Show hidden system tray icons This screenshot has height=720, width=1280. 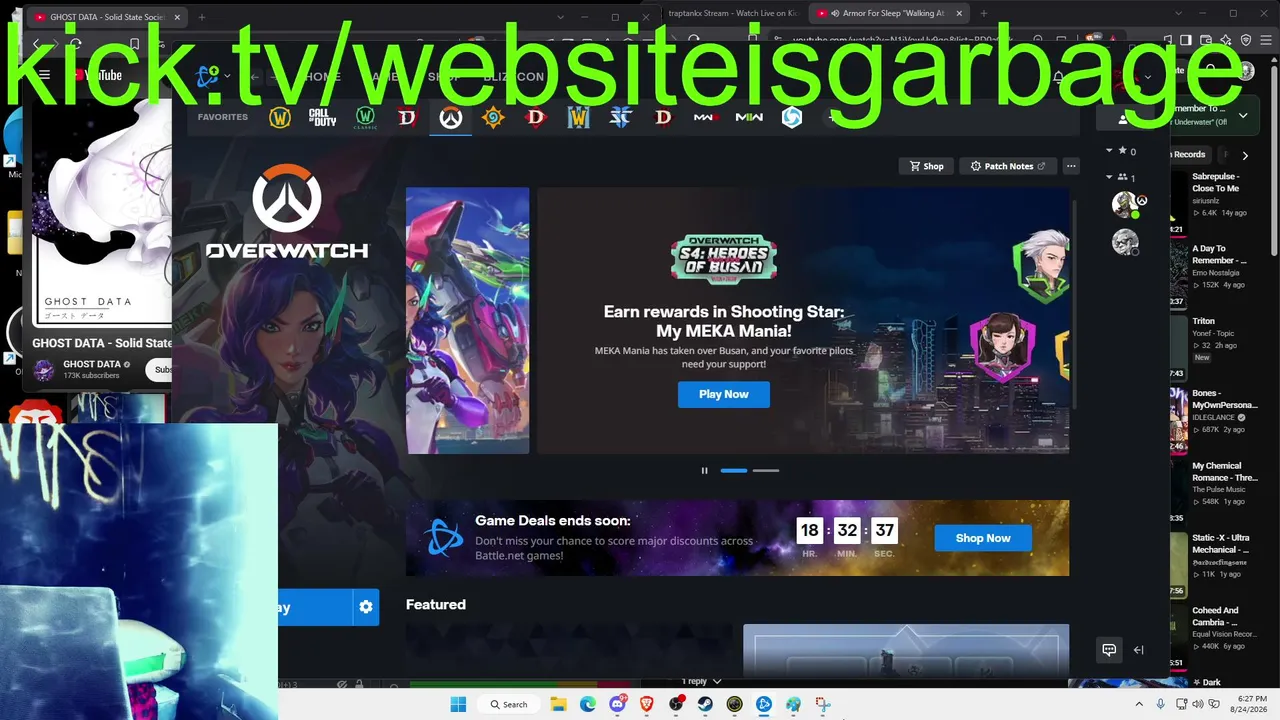(1141, 705)
